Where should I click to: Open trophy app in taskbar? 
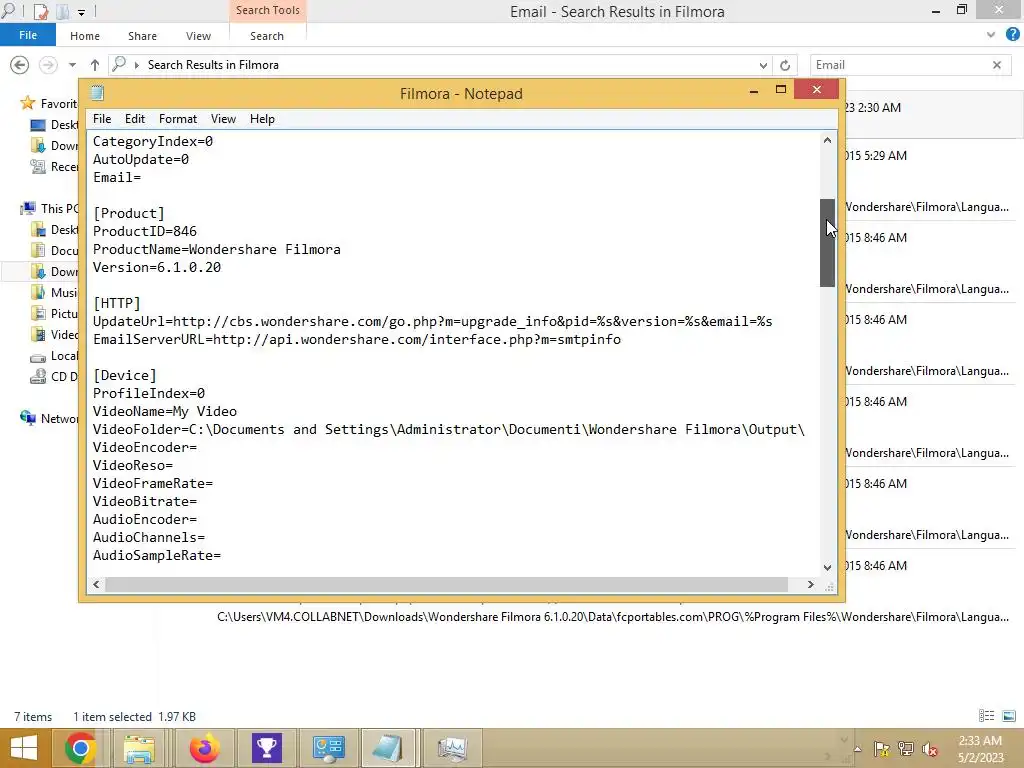tap(266, 748)
